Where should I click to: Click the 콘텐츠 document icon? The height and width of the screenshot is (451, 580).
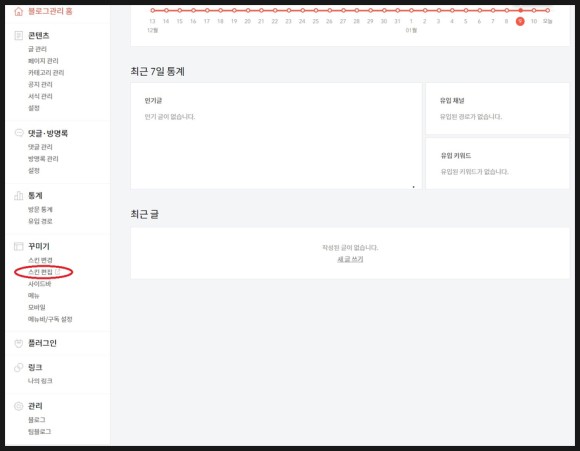(18, 36)
